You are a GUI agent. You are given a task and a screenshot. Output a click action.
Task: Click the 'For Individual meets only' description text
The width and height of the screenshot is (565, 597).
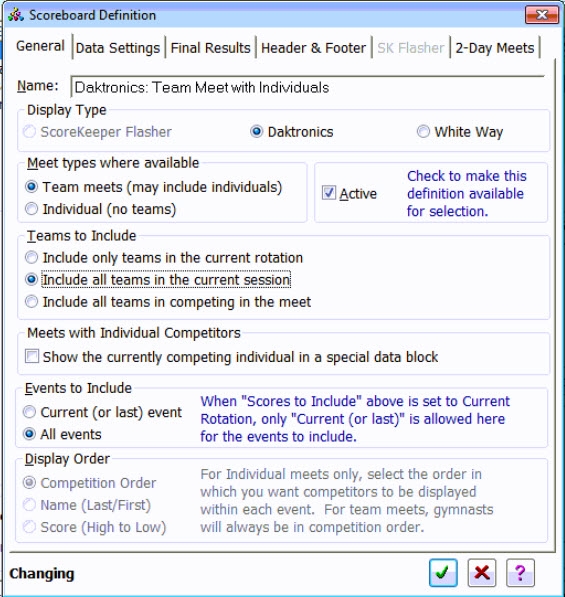click(346, 500)
